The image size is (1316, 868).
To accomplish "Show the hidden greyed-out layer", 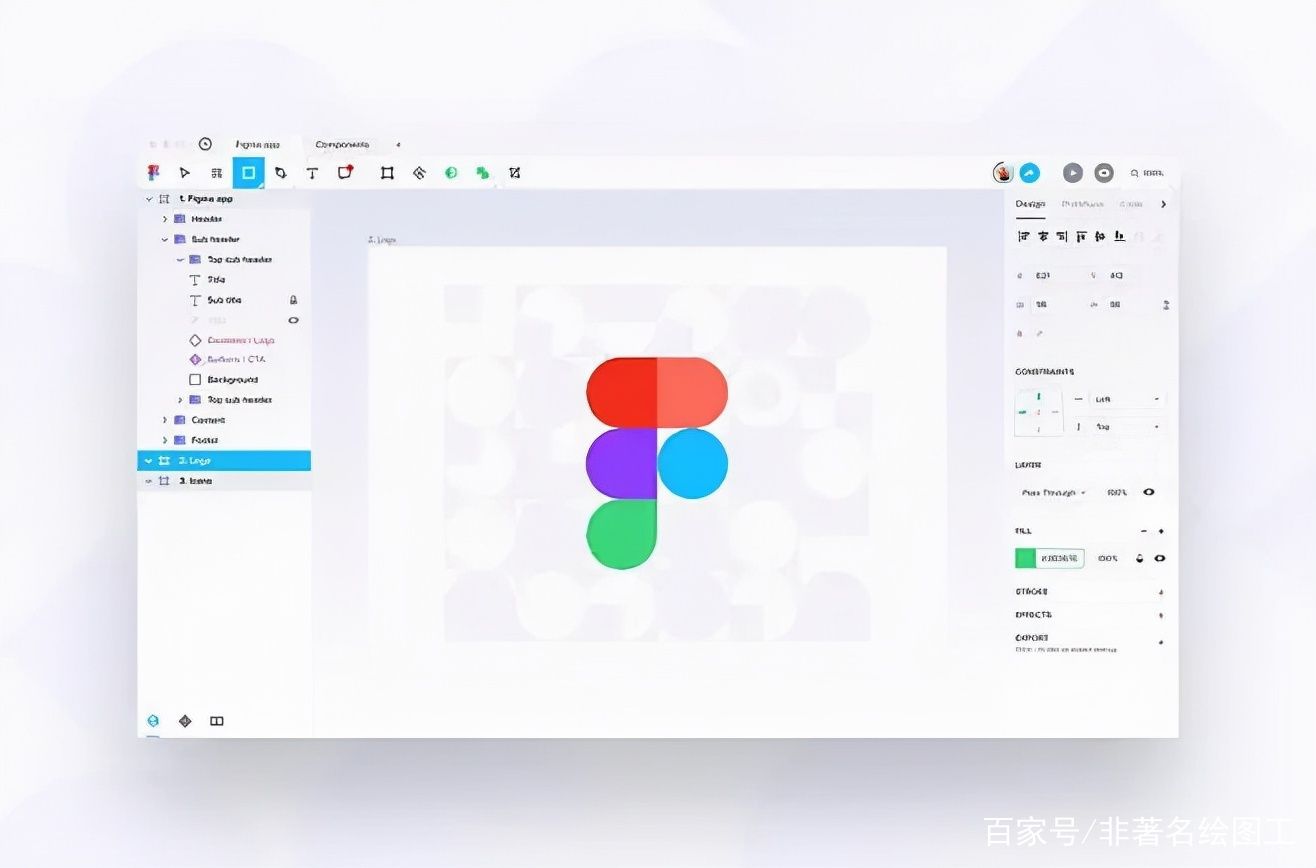I will tap(293, 320).
